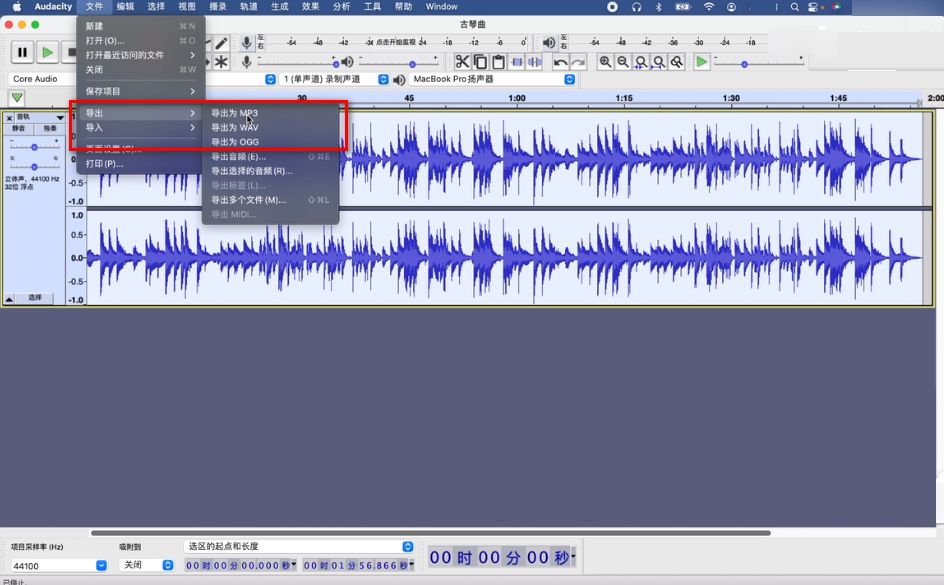The width and height of the screenshot is (944, 585).
Task: Click the horizontal scrollbar at bottom
Action: (x=430, y=533)
